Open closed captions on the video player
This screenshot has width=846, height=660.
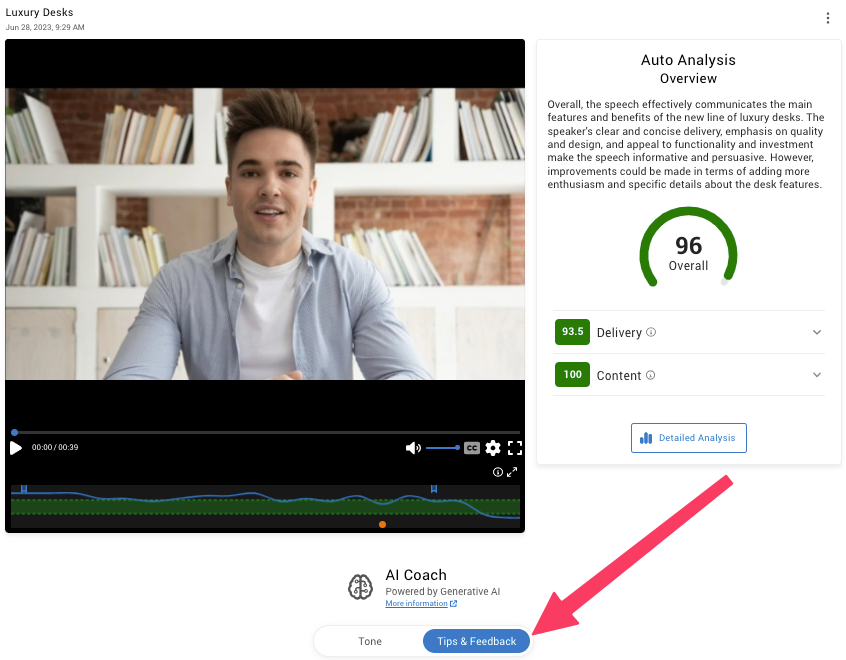point(472,448)
